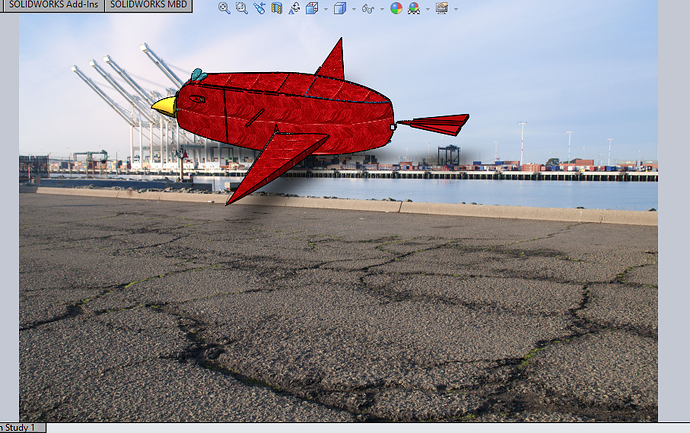Open Edit Appearance color ball
This screenshot has height=433, width=690.
[x=396, y=8]
